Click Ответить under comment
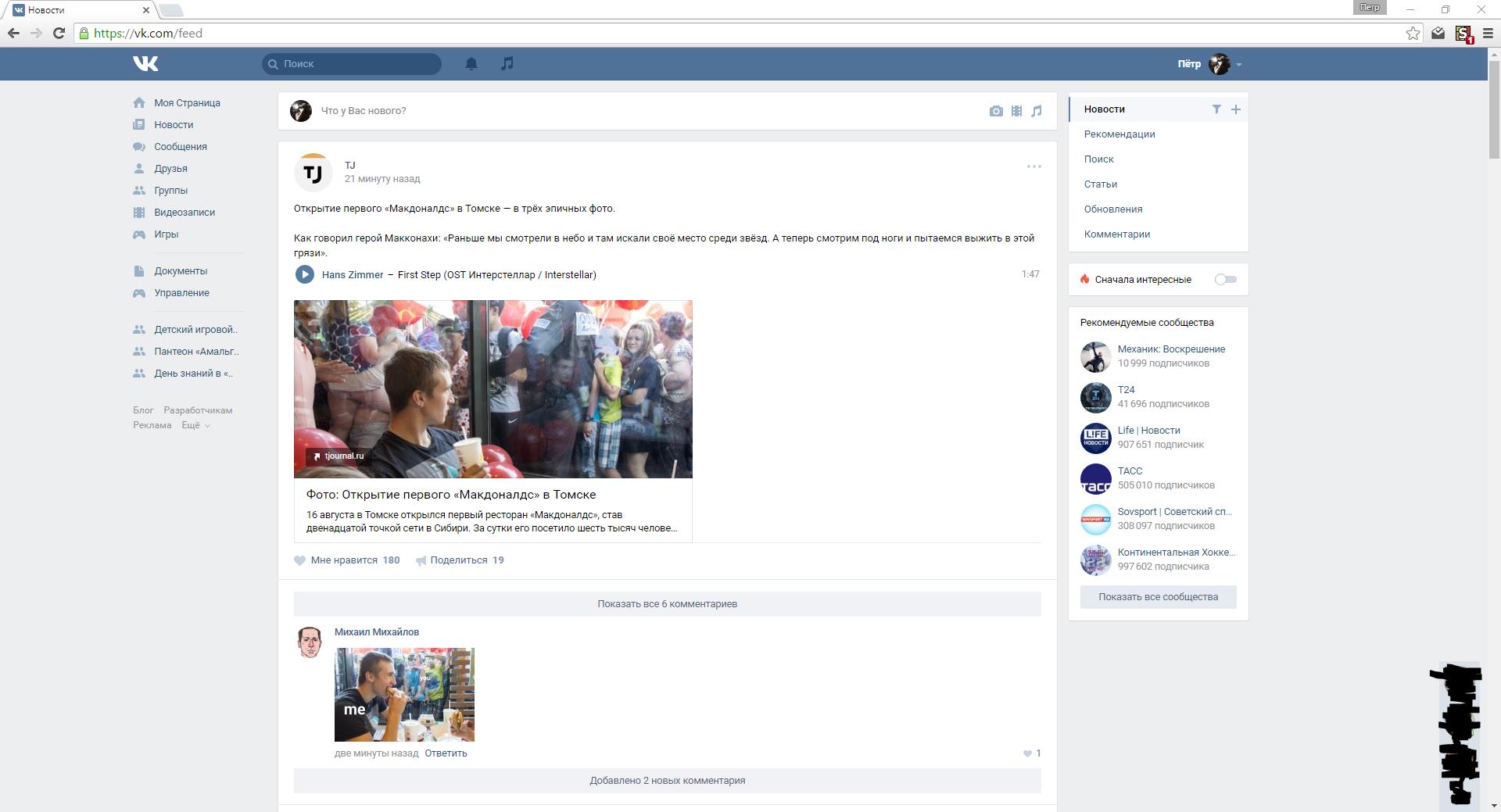 coord(446,753)
